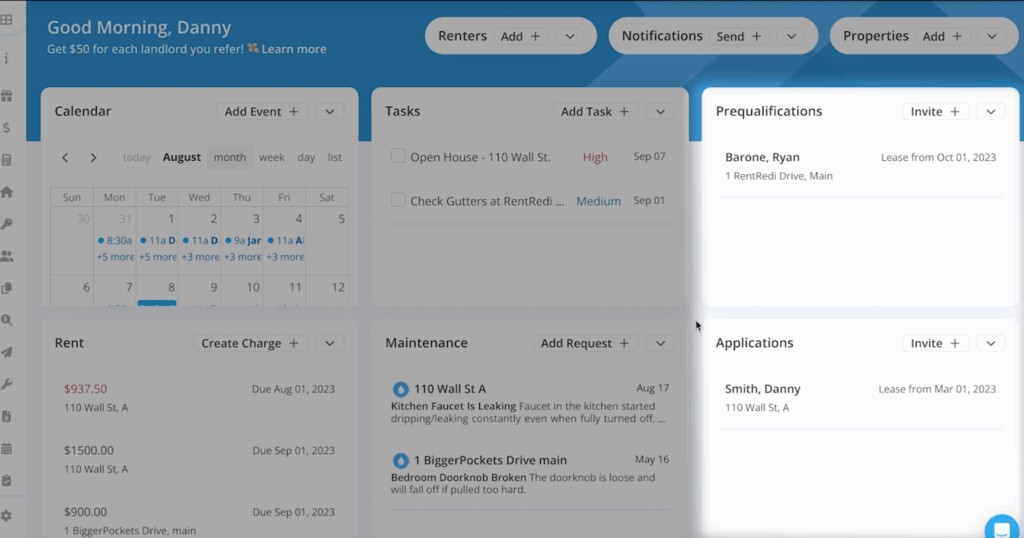Click the gift icon in sidebar
The height and width of the screenshot is (538, 1024).
[7, 96]
